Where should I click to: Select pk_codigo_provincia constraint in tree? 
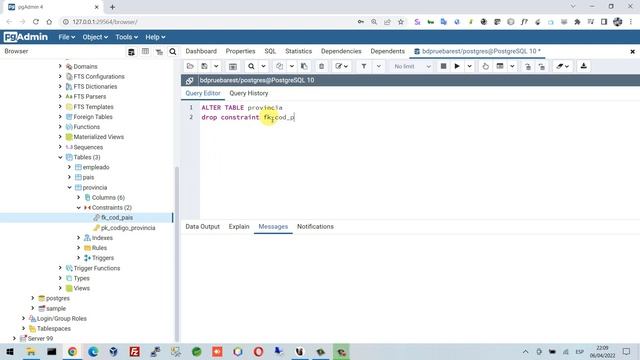point(128,228)
